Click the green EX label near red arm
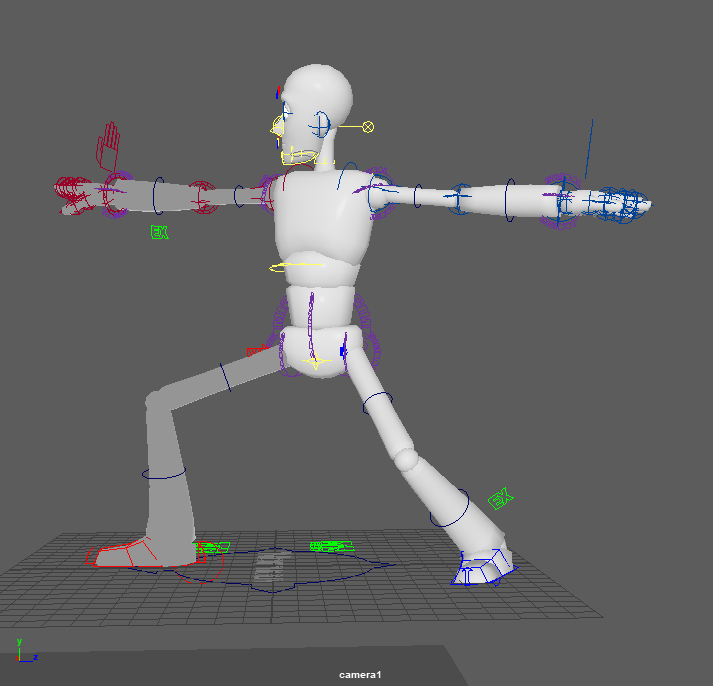Screen dimensions: 713x686 (x=159, y=232)
